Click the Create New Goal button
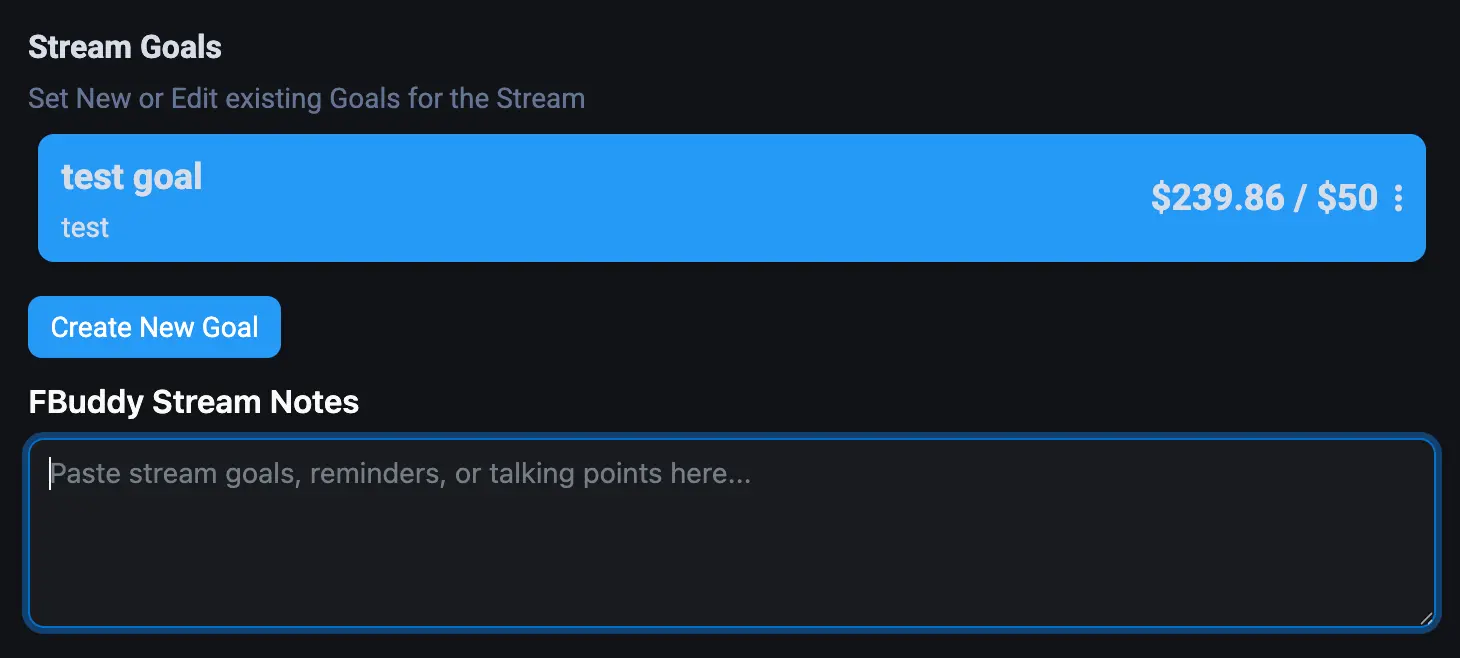 pos(154,326)
